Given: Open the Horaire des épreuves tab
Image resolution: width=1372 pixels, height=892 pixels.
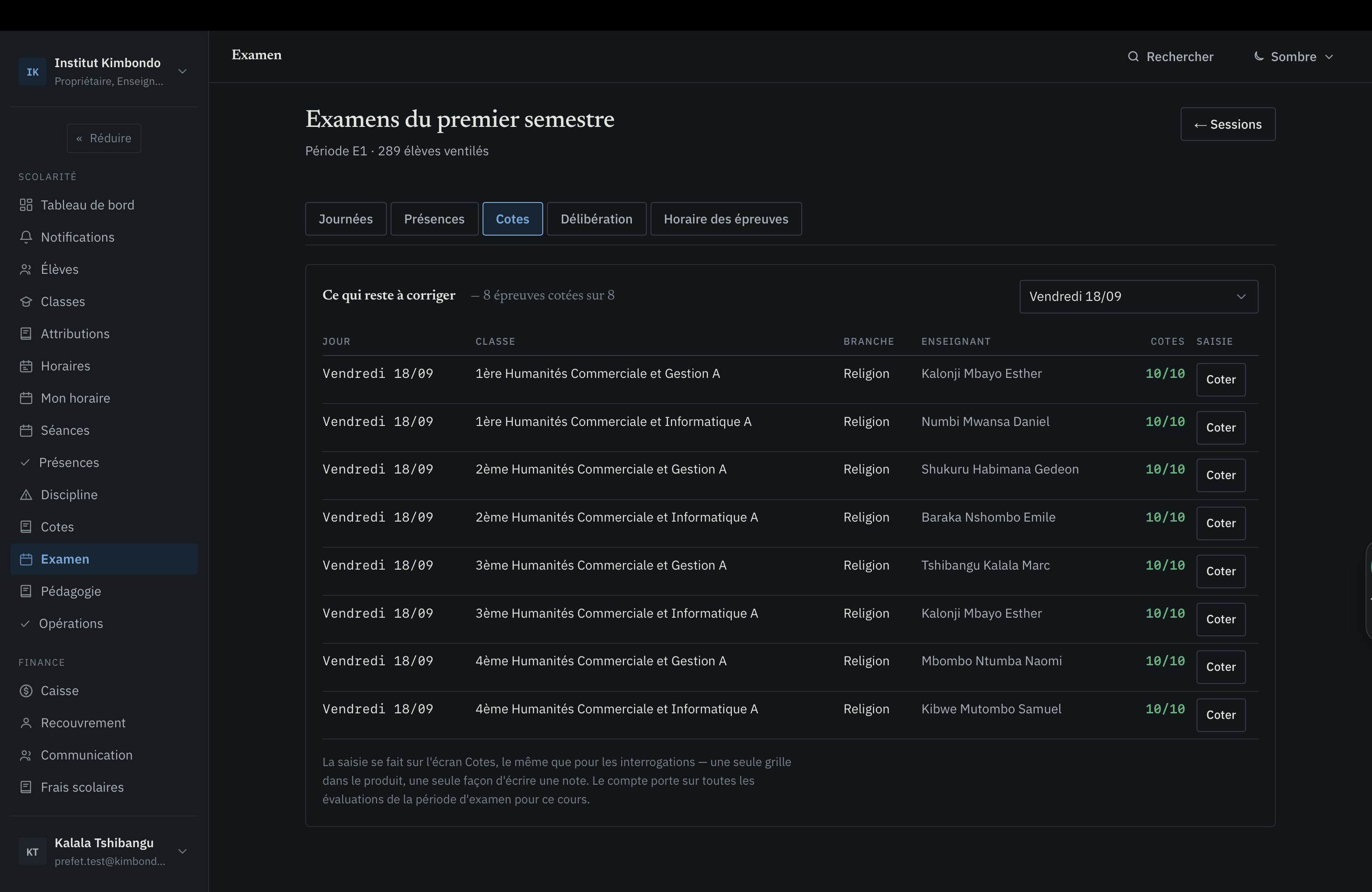Looking at the screenshot, I should 726,219.
